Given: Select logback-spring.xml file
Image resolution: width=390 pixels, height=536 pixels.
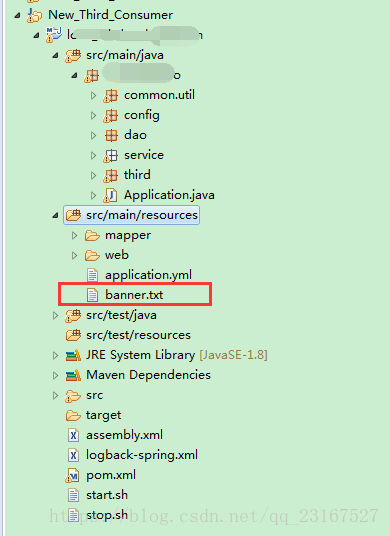Looking at the screenshot, I should point(142,455).
